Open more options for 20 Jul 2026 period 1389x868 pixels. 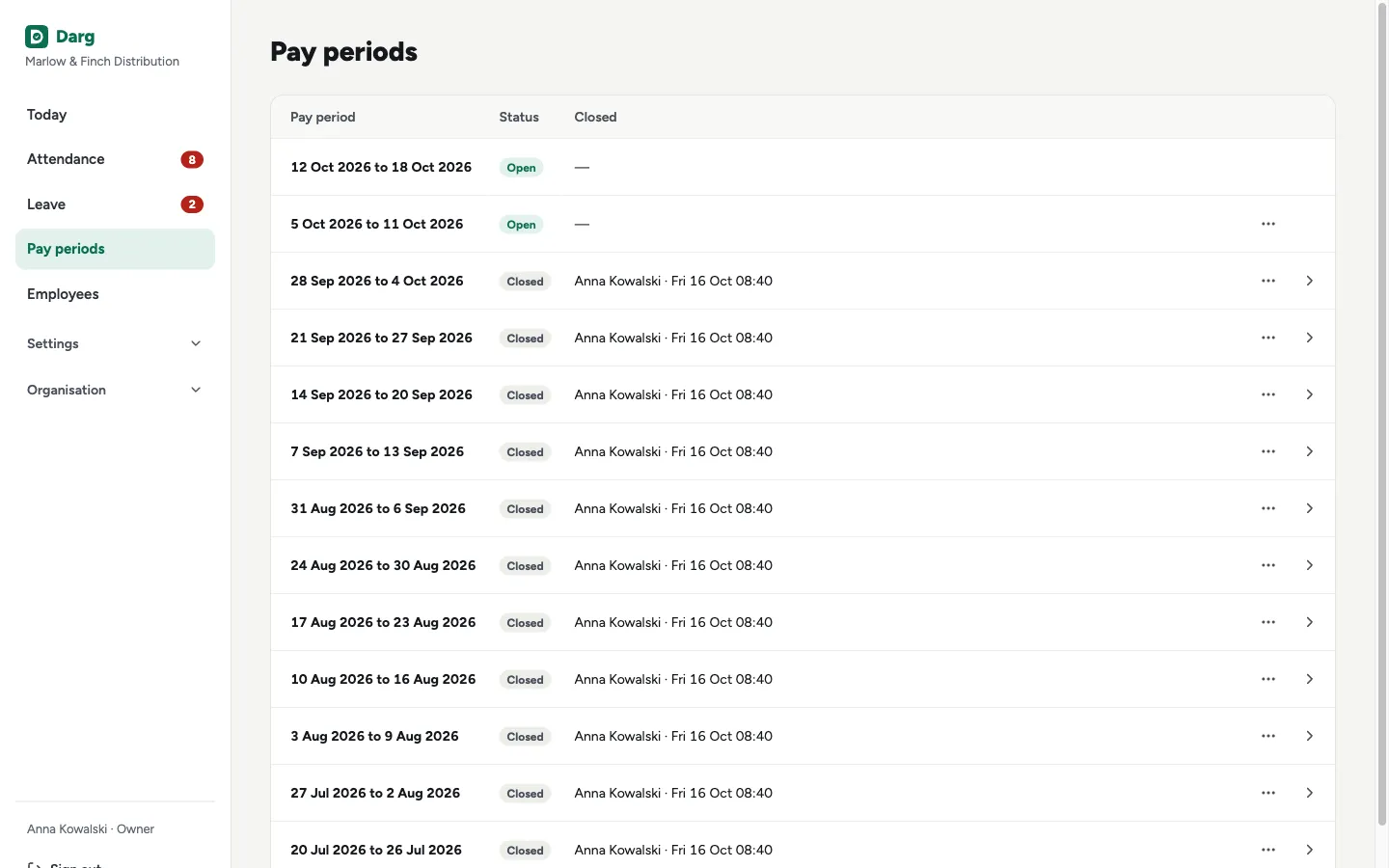coord(1268,850)
